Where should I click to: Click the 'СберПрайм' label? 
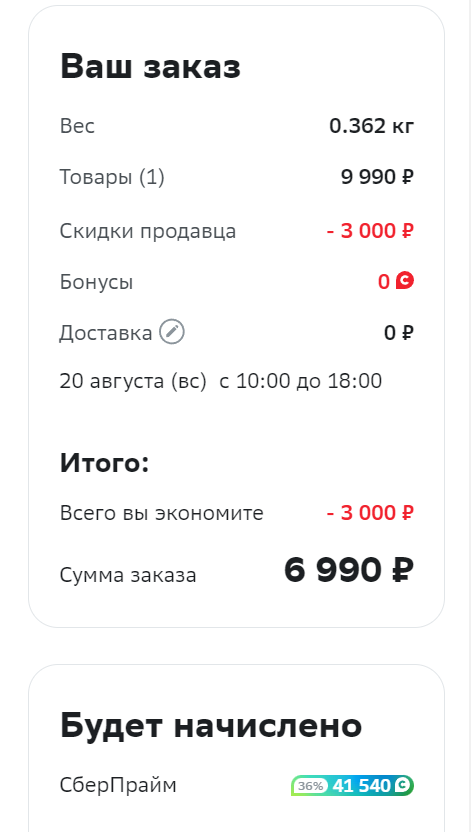pyautogui.click(x=118, y=785)
